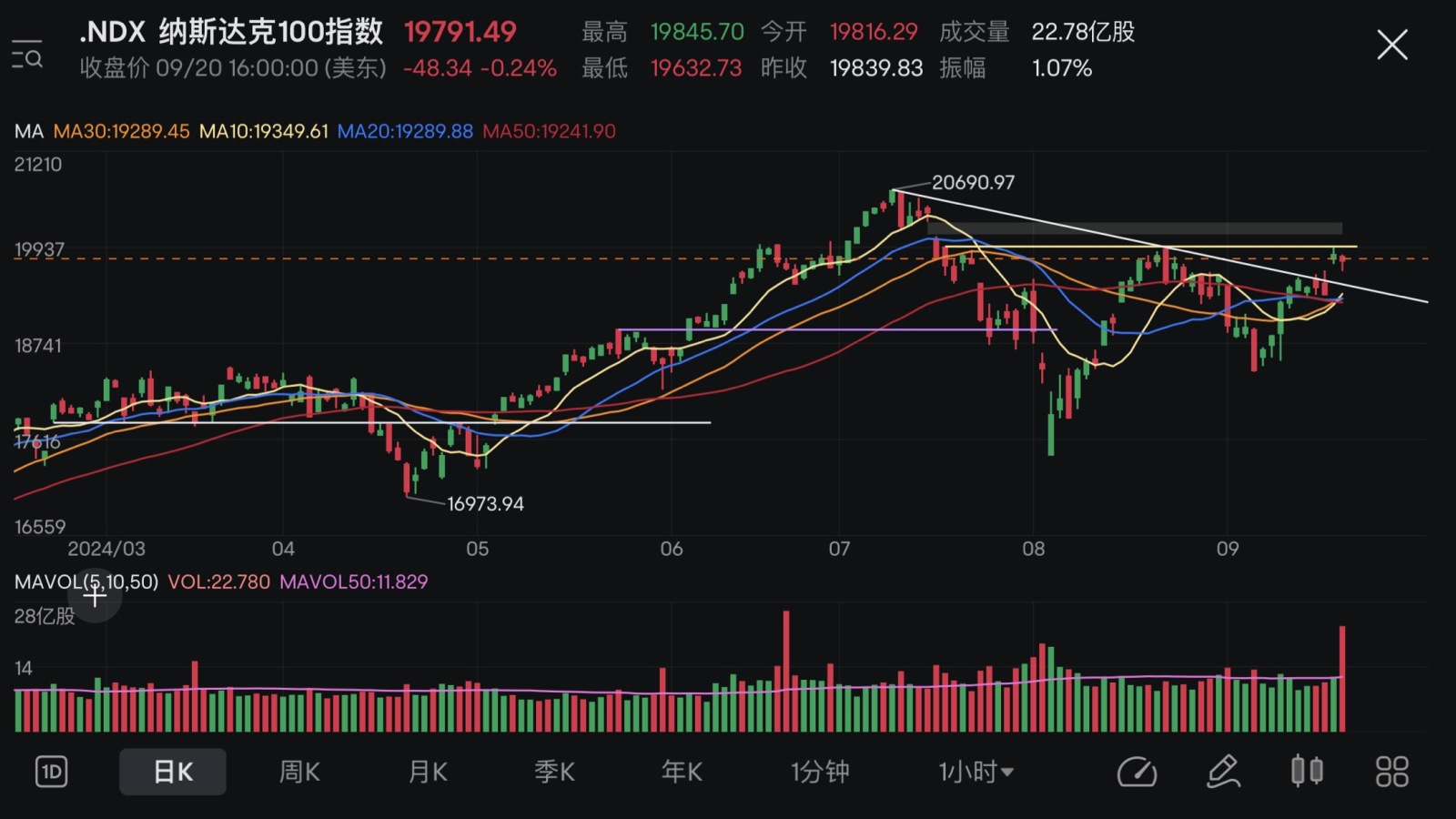Select the 日K daily candlestick tab

click(x=173, y=773)
